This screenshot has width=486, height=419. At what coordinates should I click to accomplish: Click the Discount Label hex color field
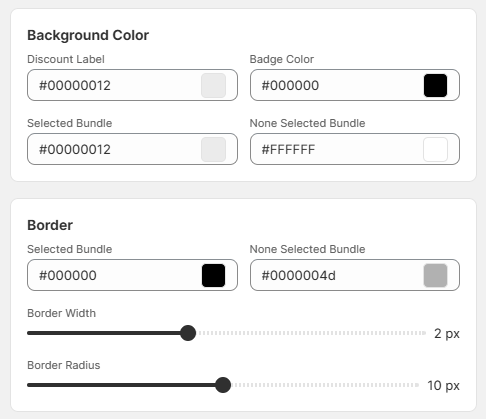[132, 85]
